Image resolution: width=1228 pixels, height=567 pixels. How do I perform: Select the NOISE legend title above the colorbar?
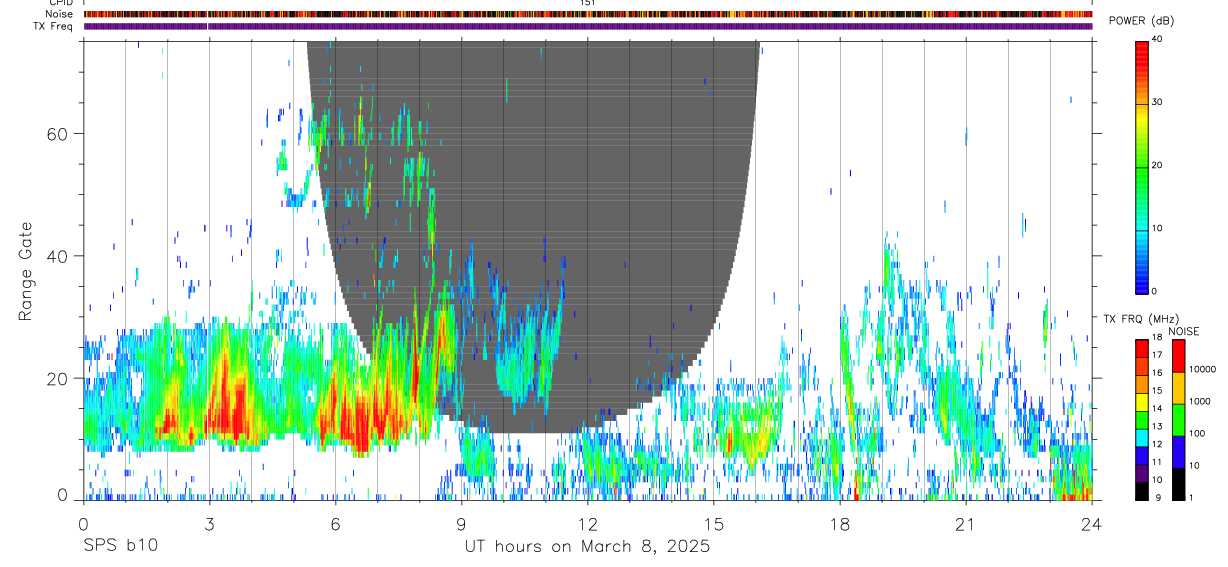(1184, 331)
